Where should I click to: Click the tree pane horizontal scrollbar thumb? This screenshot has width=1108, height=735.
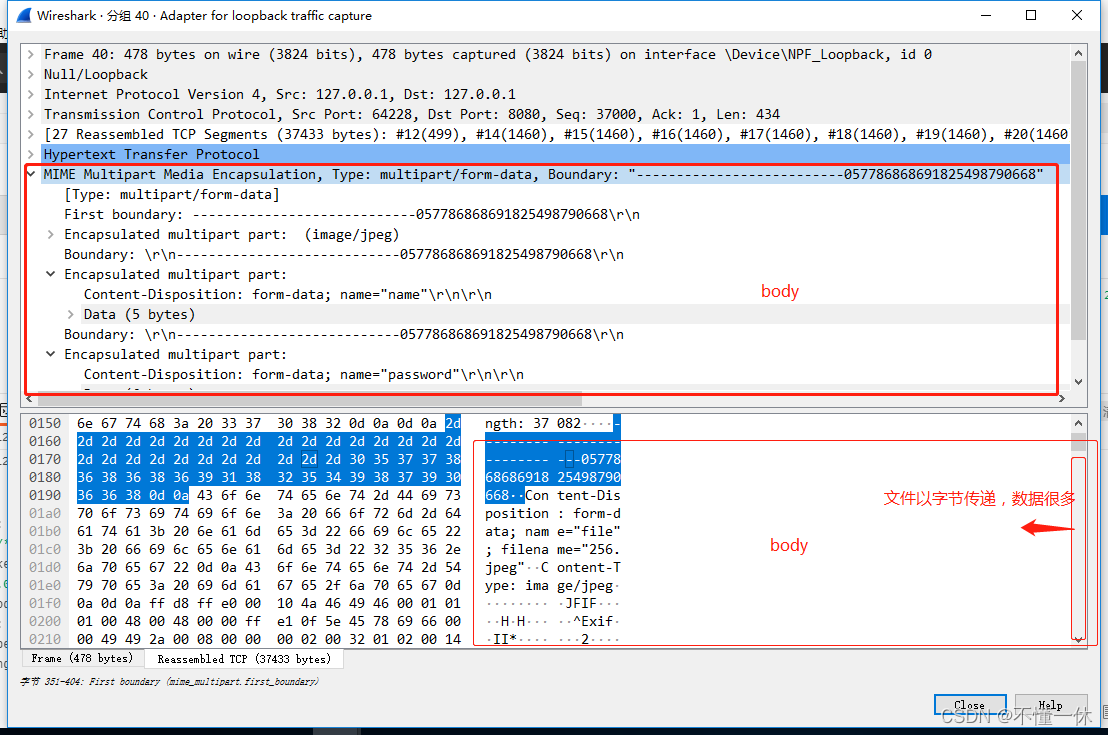coord(309,399)
